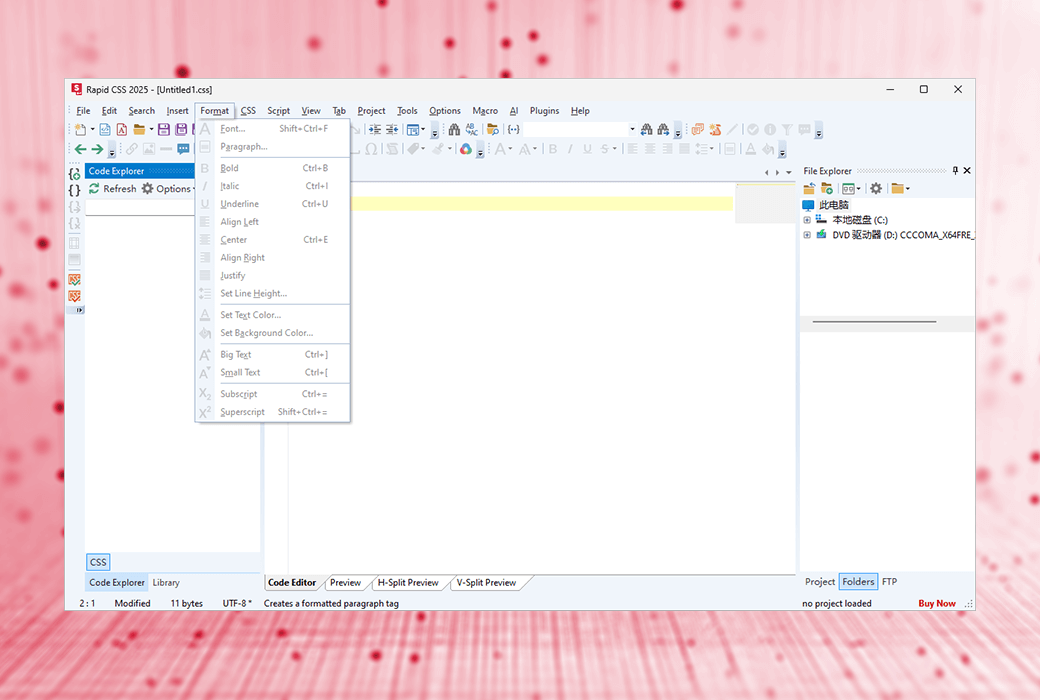
Task: Switch to the Project tab
Action: (820, 582)
